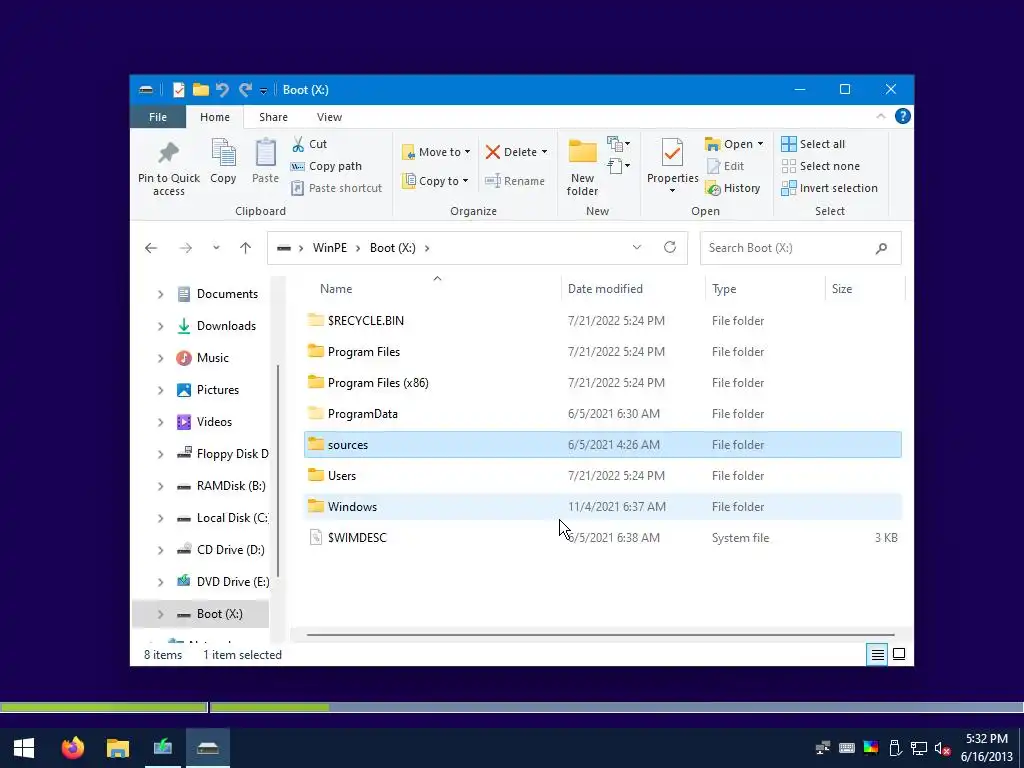Switch to the Share tab
Screen dimensions: 1024x768
click(273, 117)
